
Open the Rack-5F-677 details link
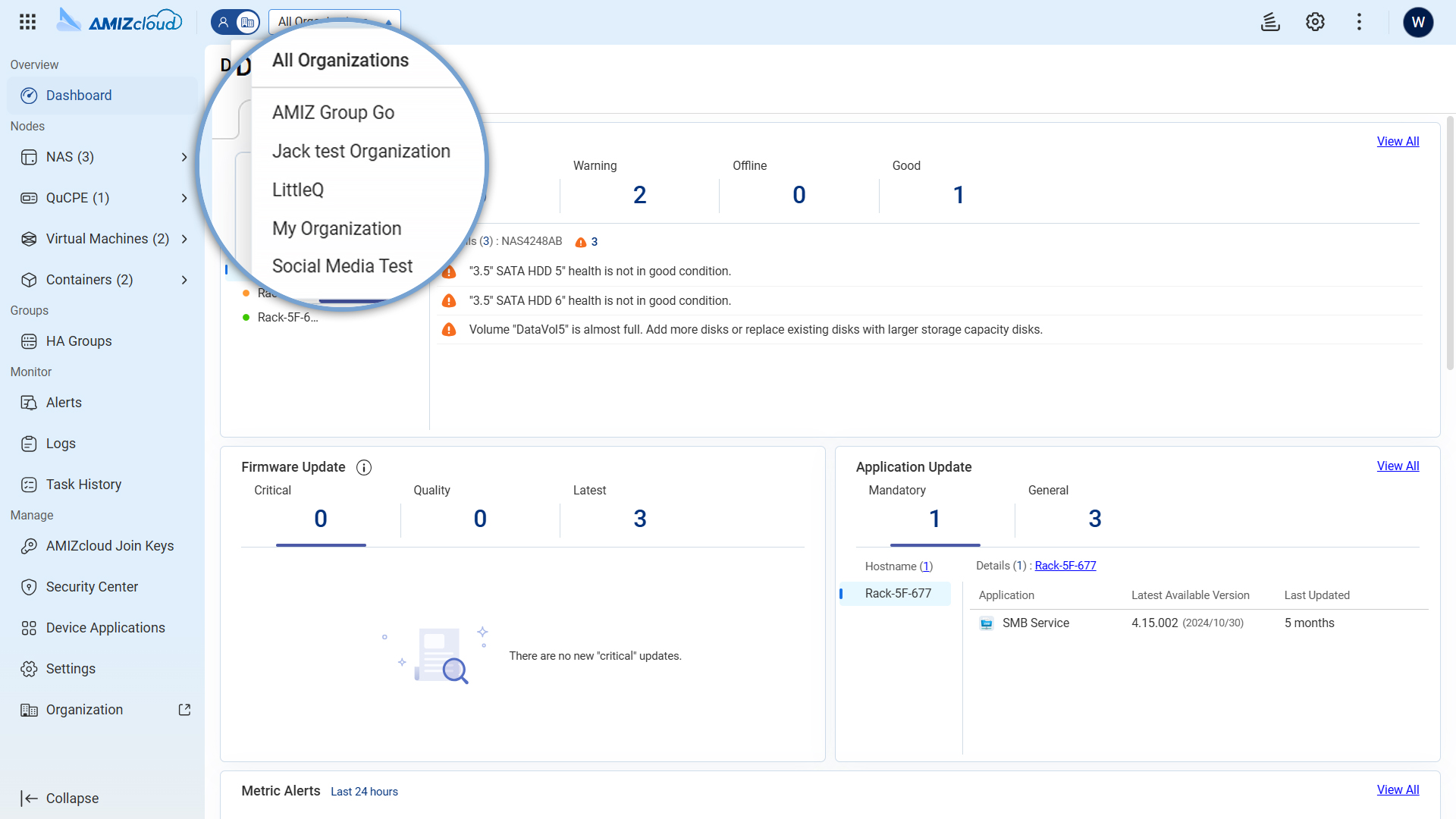1065,566
